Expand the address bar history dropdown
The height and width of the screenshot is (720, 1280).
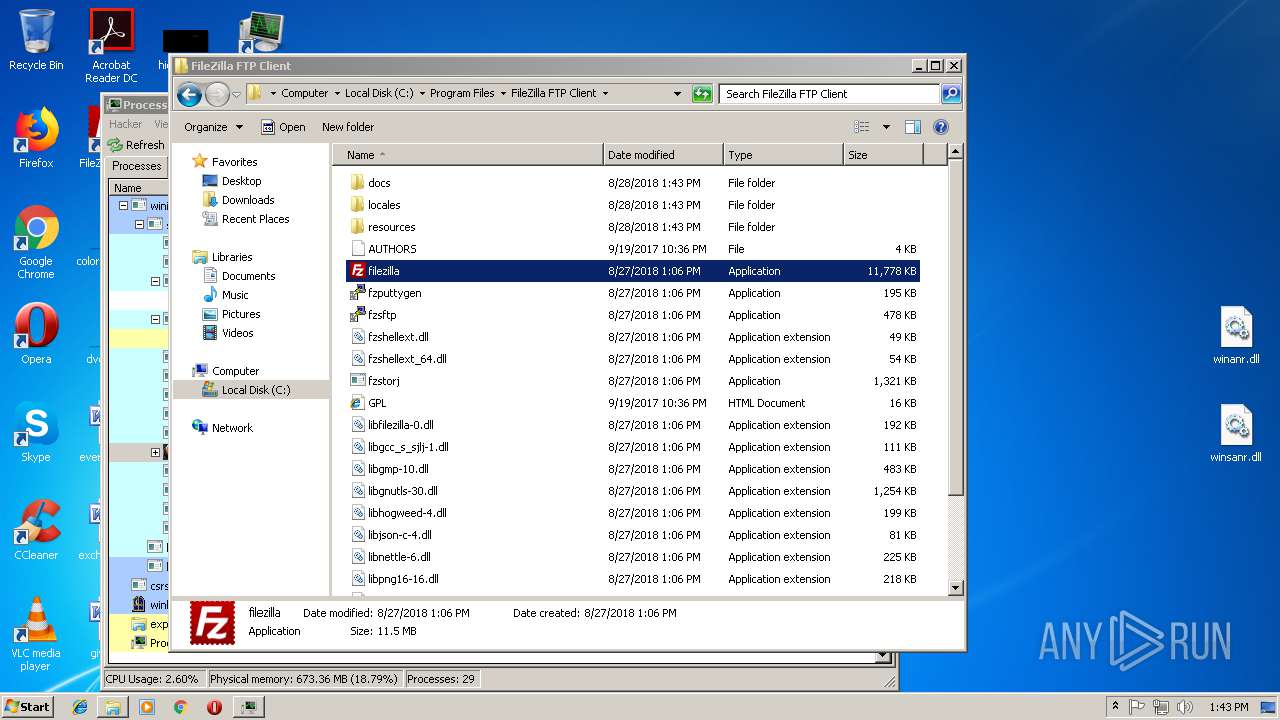tap(678, 94)
